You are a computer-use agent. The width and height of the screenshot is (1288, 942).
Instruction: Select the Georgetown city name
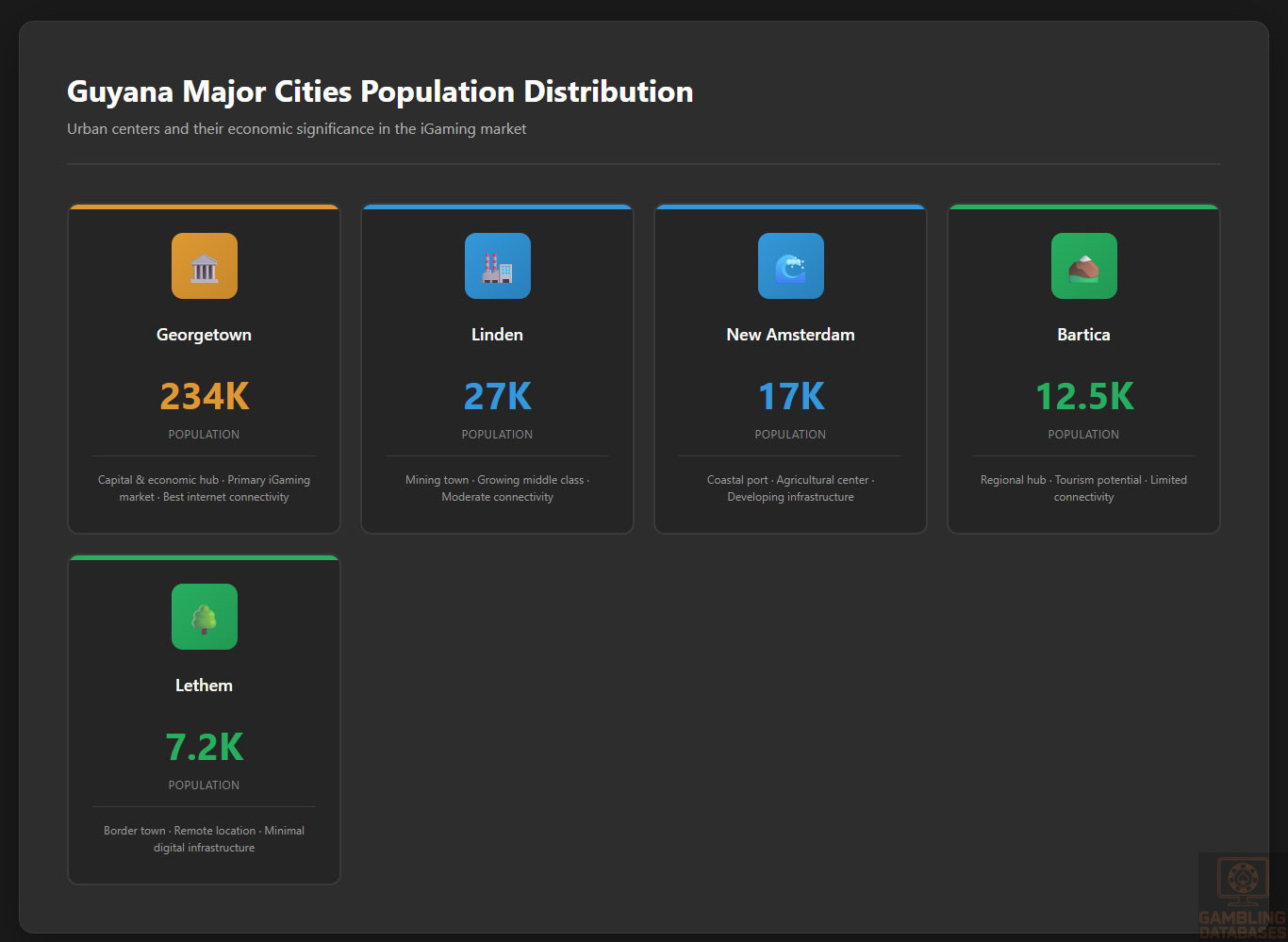tap(205, 335)
